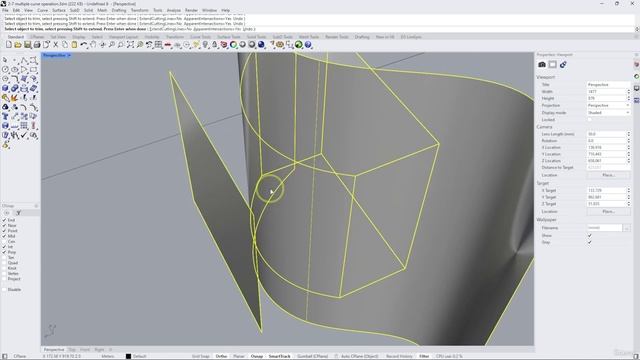Toggle Gumball in the status bar
The image size is (640, 360).
312,356
